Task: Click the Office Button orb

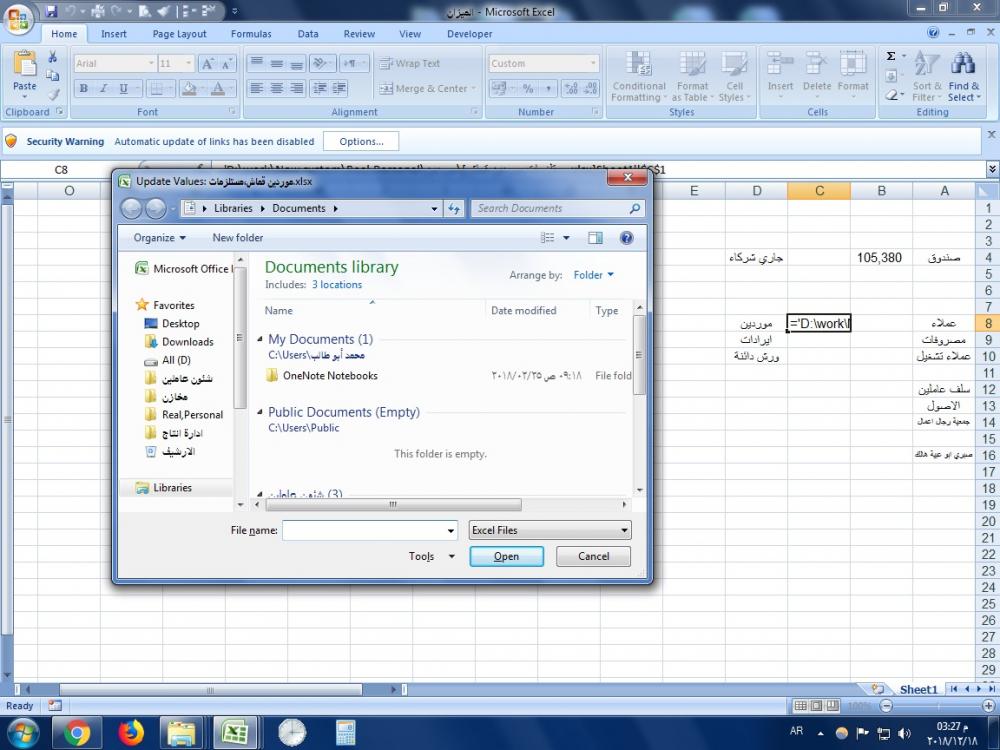Action: [x=18, y=18]
